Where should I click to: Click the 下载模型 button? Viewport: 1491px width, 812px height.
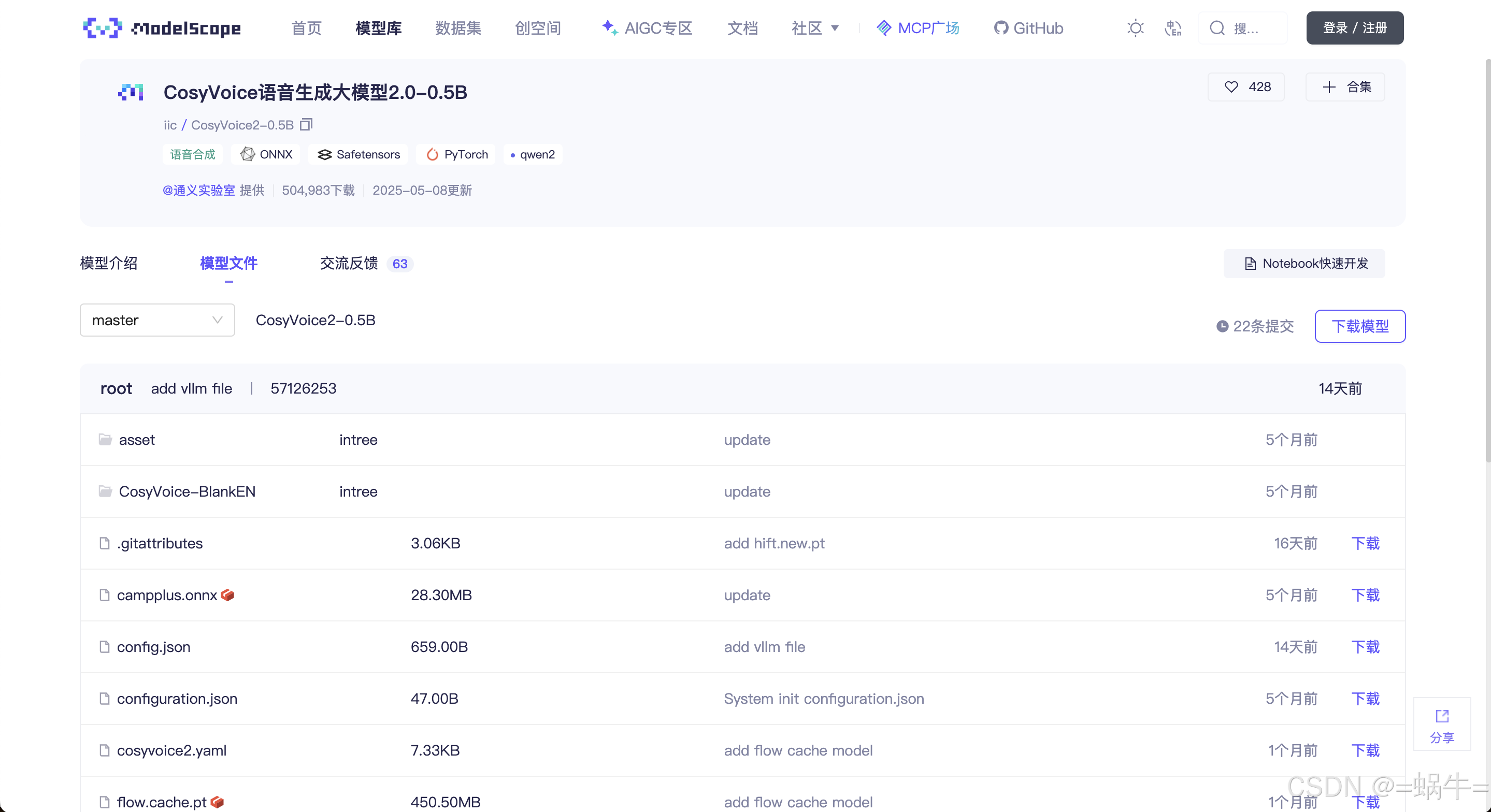(x=1359, y=326)
